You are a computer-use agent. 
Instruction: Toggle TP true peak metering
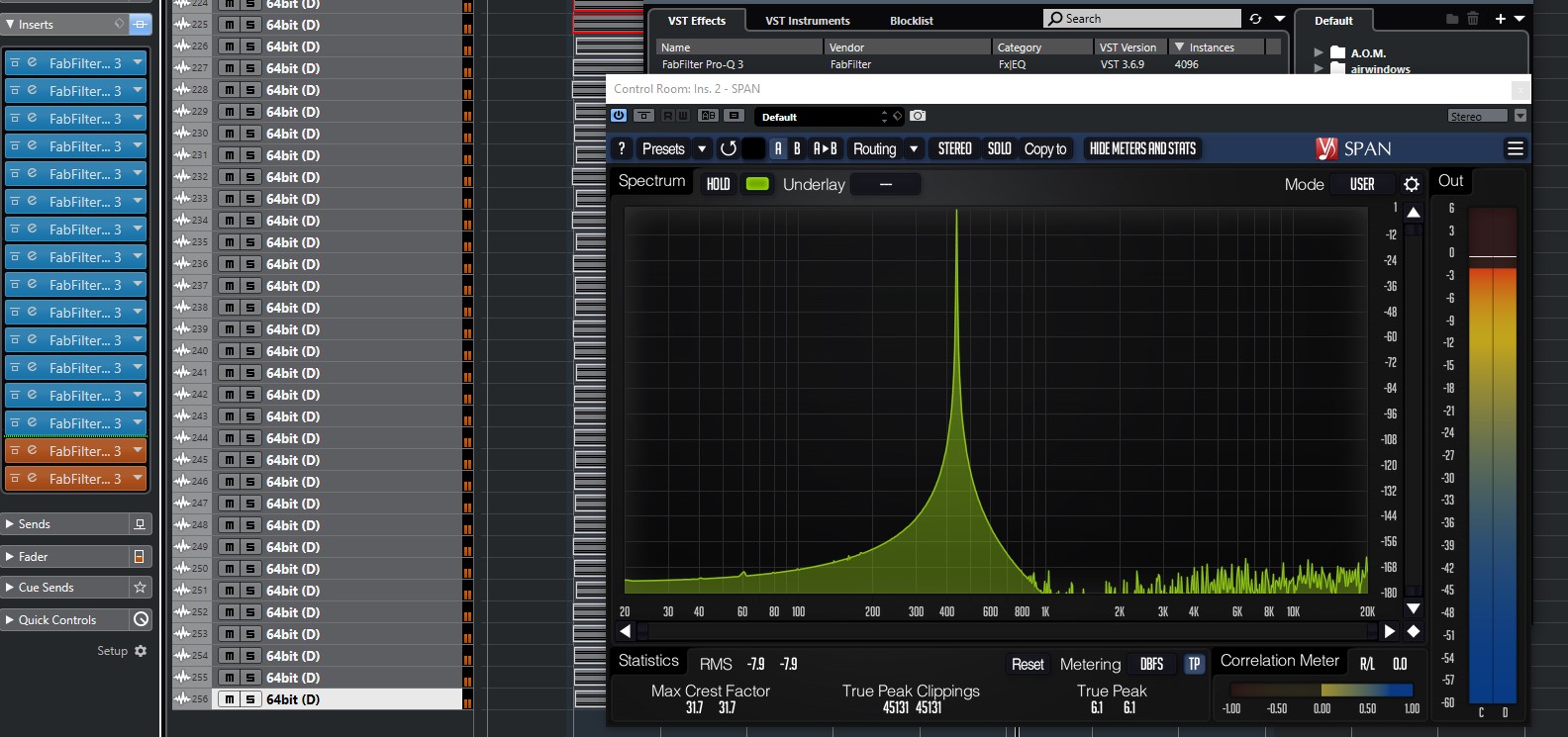click(x=1194, y=664)
